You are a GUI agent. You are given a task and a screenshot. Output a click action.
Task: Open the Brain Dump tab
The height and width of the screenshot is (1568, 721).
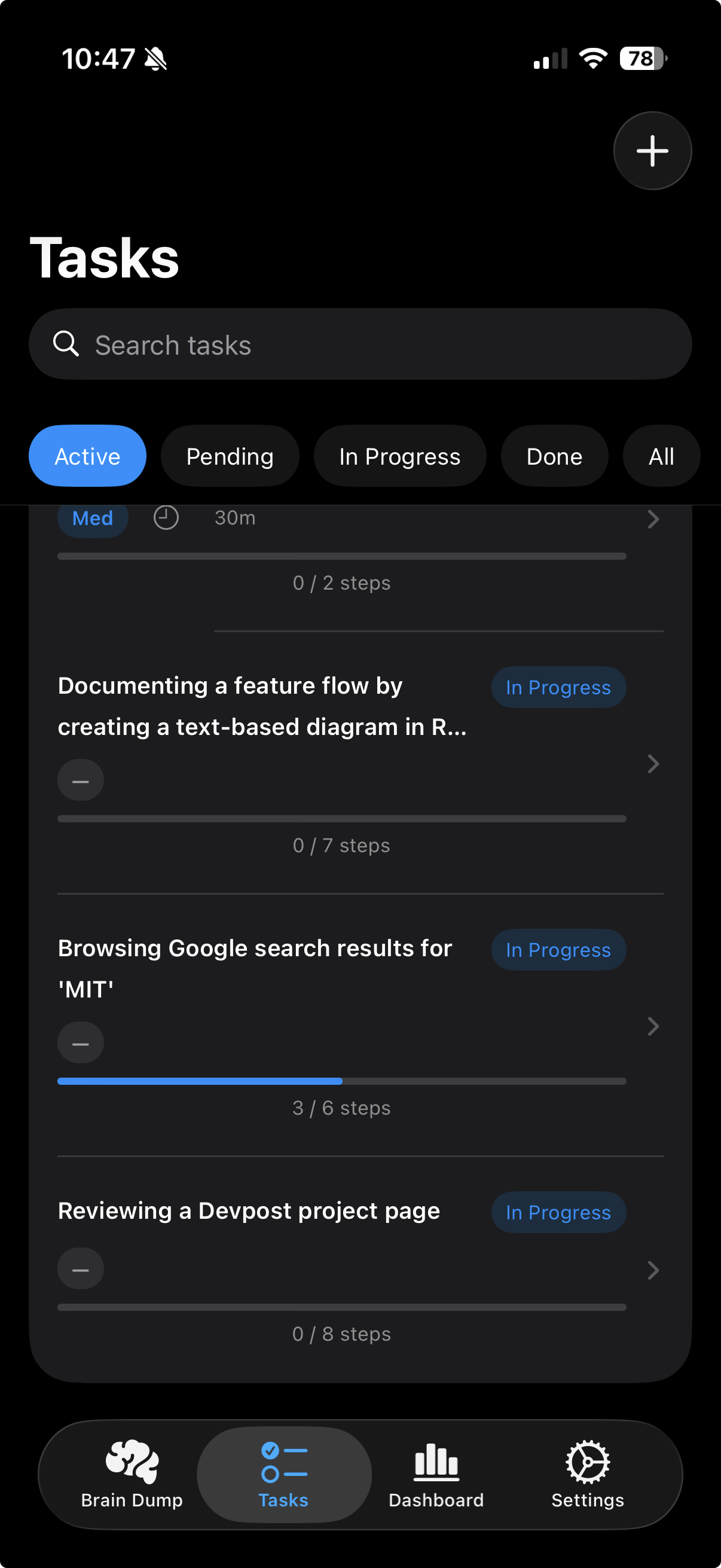point(132,1474)
